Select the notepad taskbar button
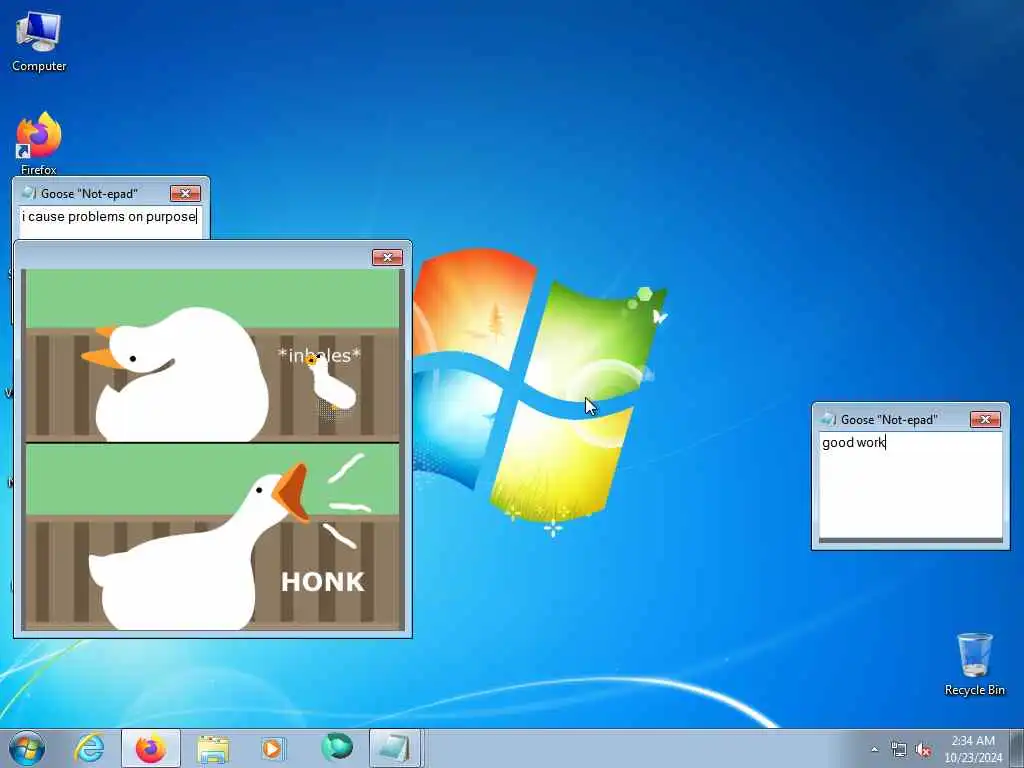Viewport: 1024px width, 768px height. tap(395, 748)
